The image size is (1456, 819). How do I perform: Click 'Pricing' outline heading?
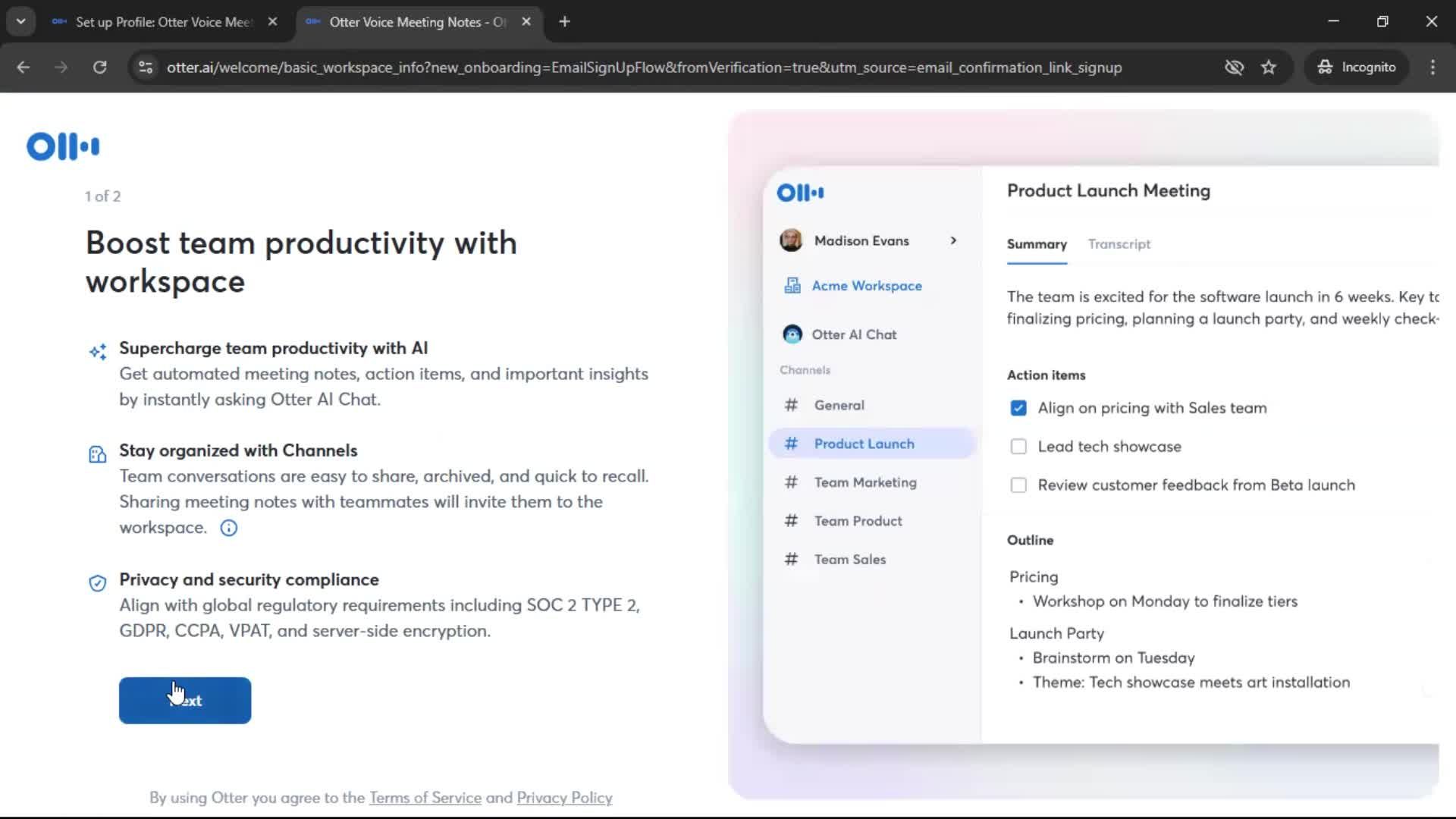1034,577
